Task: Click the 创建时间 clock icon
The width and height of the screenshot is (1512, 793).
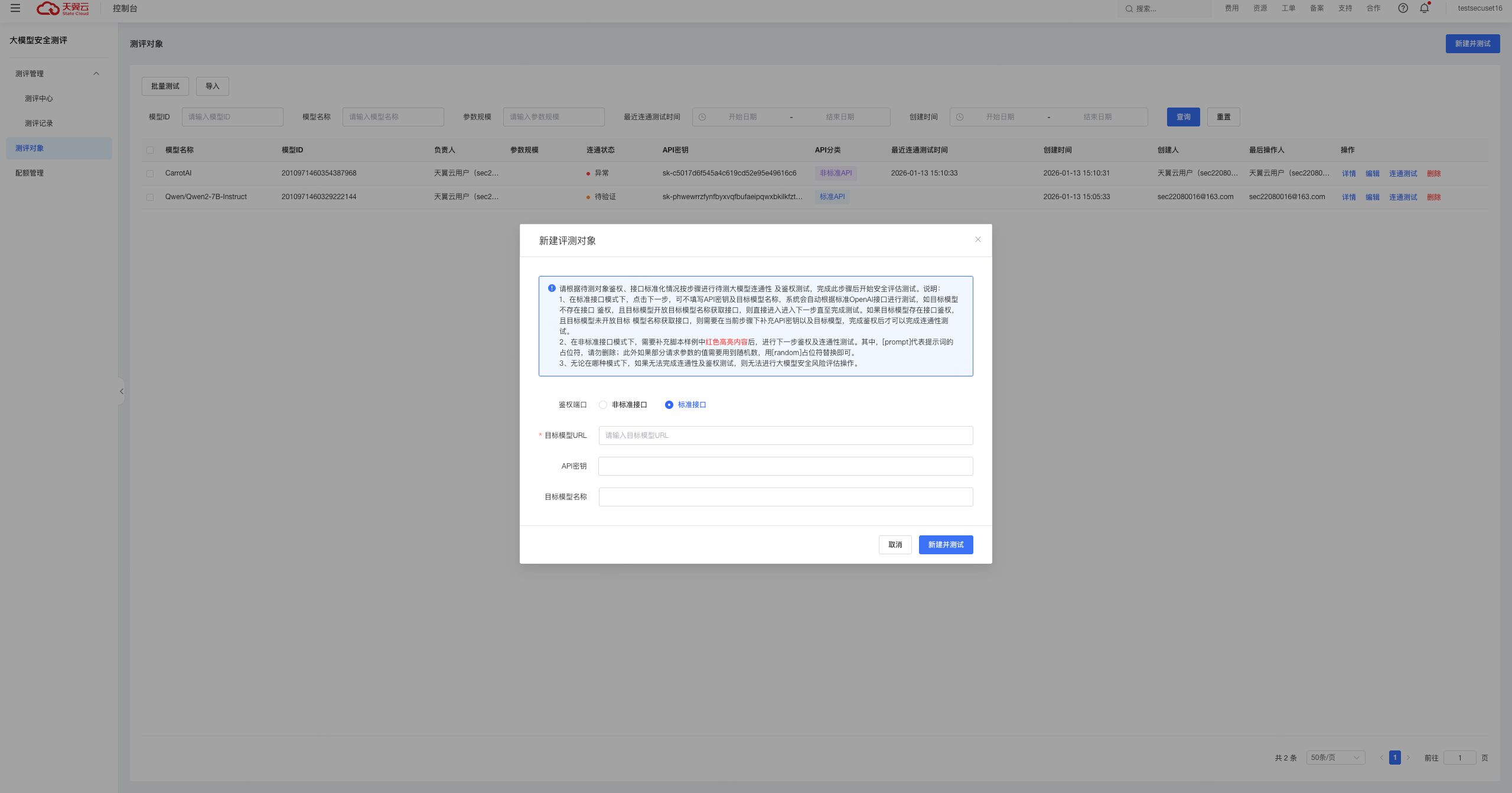Action: pyautogui.click(x=960, y=117)
